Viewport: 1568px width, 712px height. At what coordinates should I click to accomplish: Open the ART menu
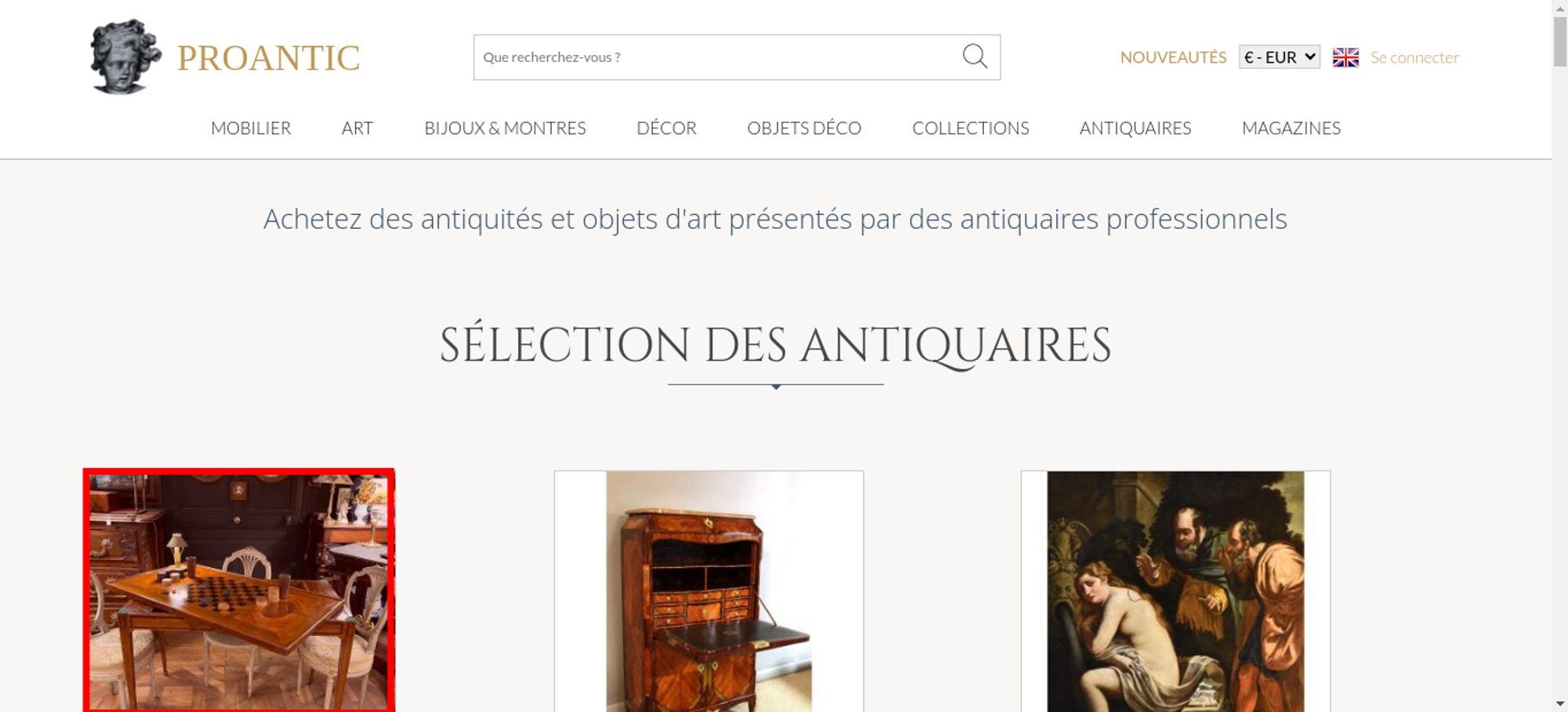tap(358, 128)
